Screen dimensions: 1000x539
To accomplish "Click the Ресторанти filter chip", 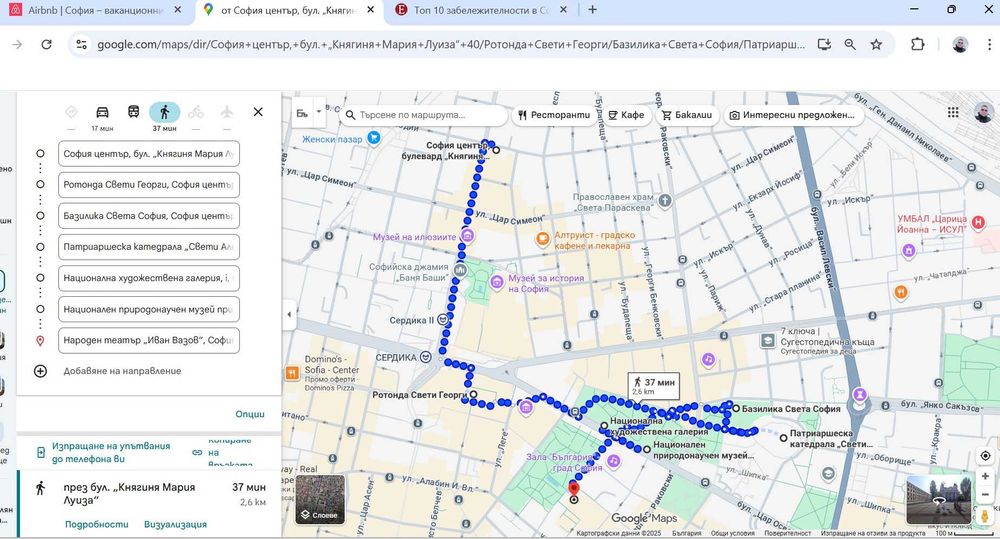I will pos(554,115).
